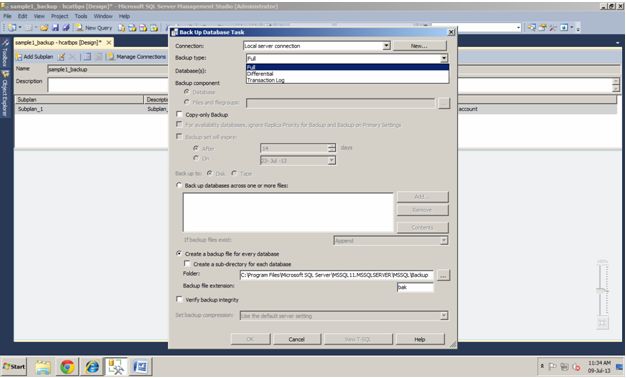Screen dimensions: 626x378
Task: Click New Query toolbar button
Action: tap(94, 28)
